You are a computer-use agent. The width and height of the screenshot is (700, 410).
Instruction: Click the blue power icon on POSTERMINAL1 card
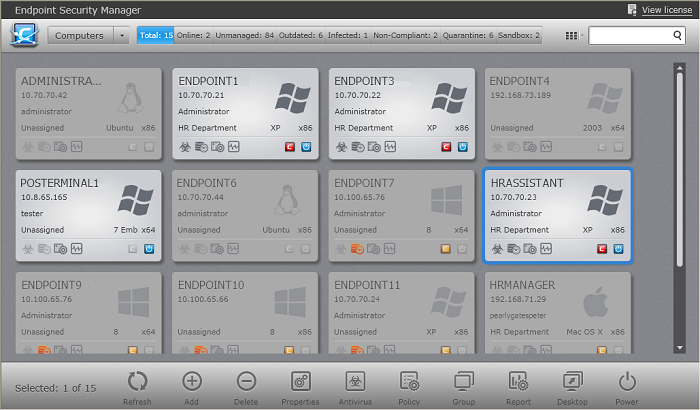tap(149, 249)
